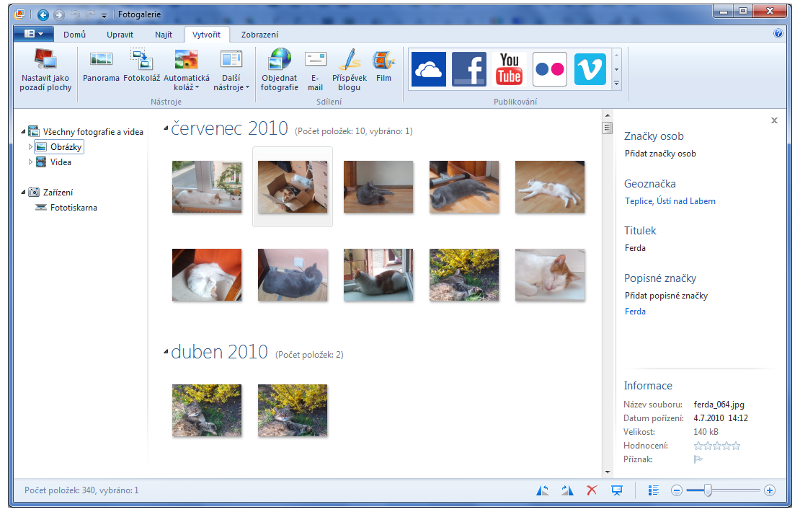This screenshot has height=512, width=800.
Task: Send photo by E-mail
Action: pos(315,70)
